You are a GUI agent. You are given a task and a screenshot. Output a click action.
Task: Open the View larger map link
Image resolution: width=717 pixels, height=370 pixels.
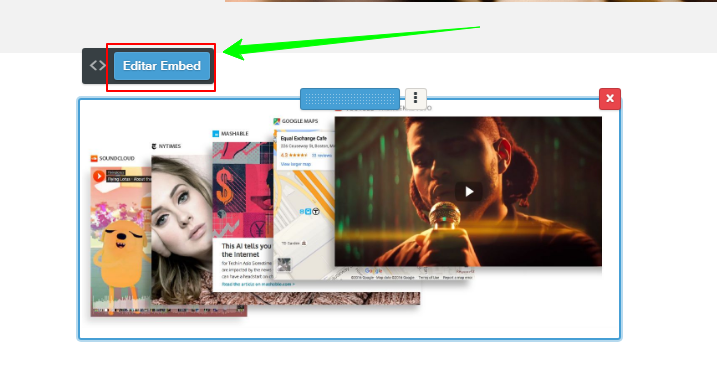tap(295, 164)
